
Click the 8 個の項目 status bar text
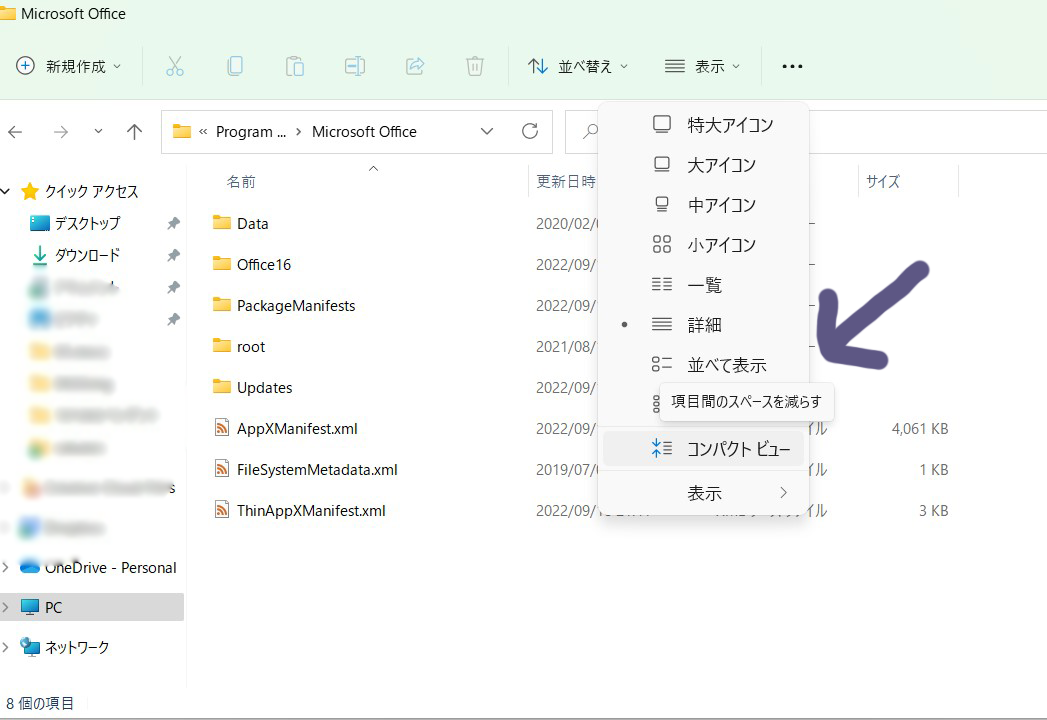click(40, 703)
